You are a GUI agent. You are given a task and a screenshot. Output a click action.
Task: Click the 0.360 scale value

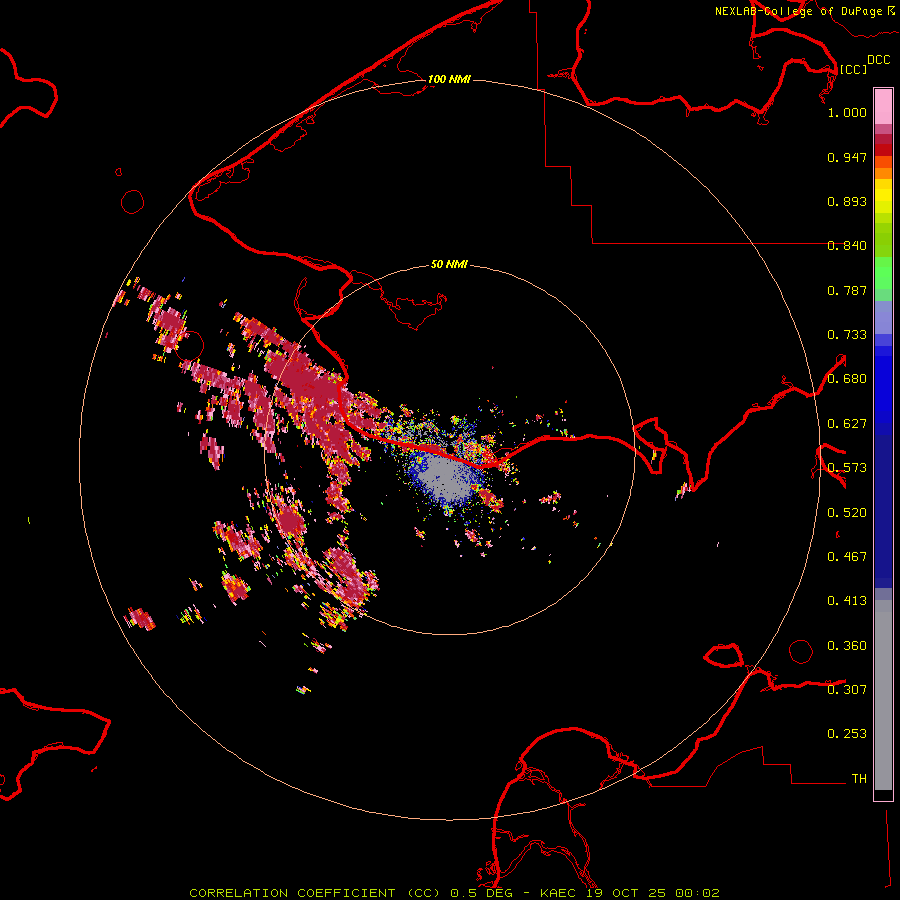coord(847,646)
